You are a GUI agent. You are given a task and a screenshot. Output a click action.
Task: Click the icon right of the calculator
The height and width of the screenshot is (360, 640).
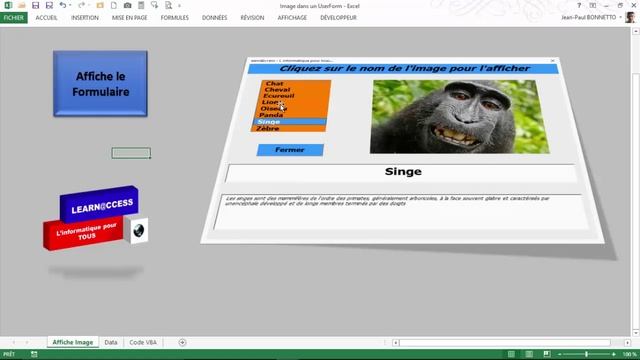pos(154,5)
